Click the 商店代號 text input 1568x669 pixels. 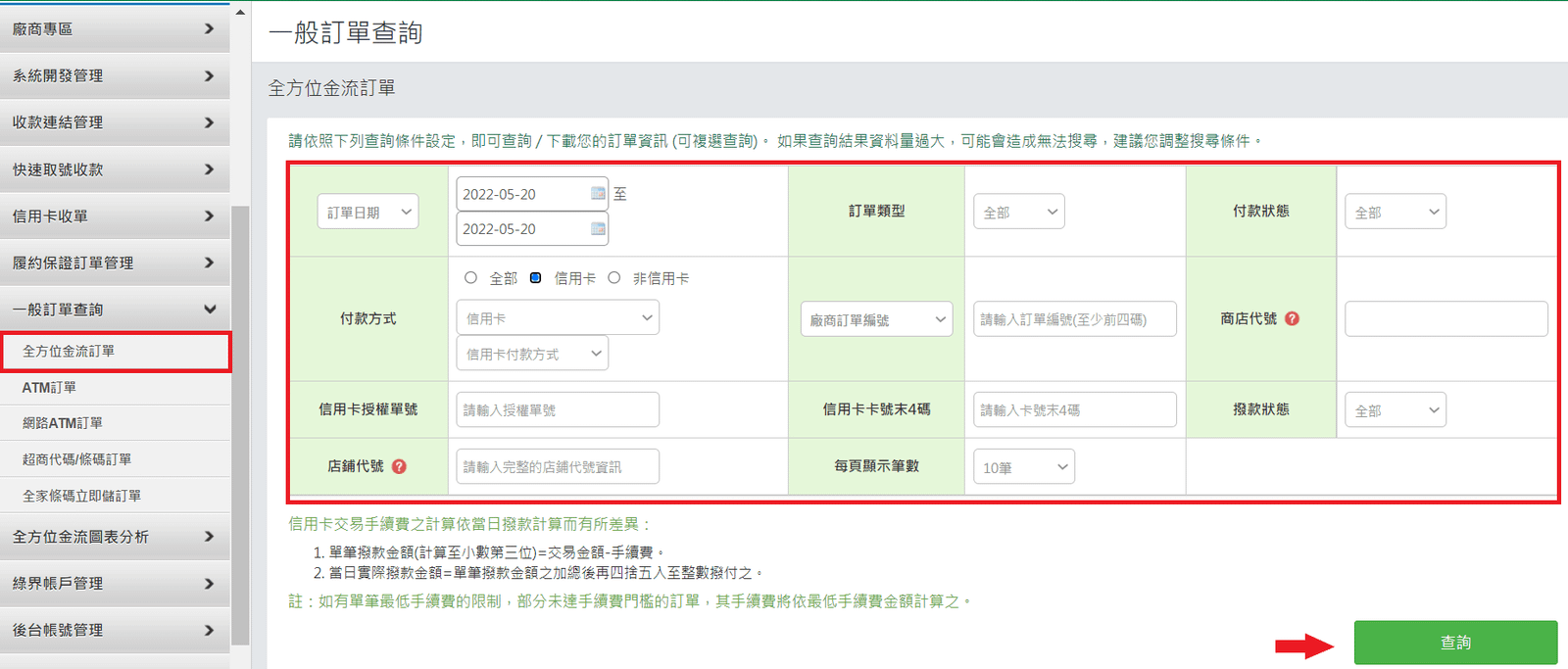click(1446, 319)
